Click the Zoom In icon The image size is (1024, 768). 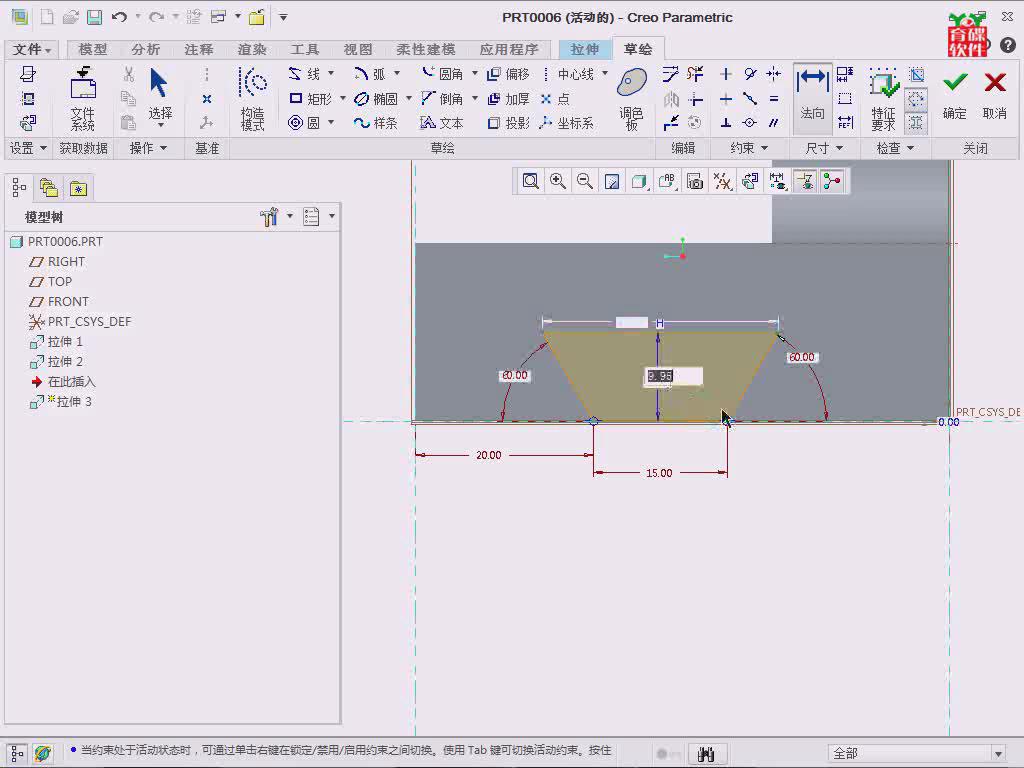point(558,181)
